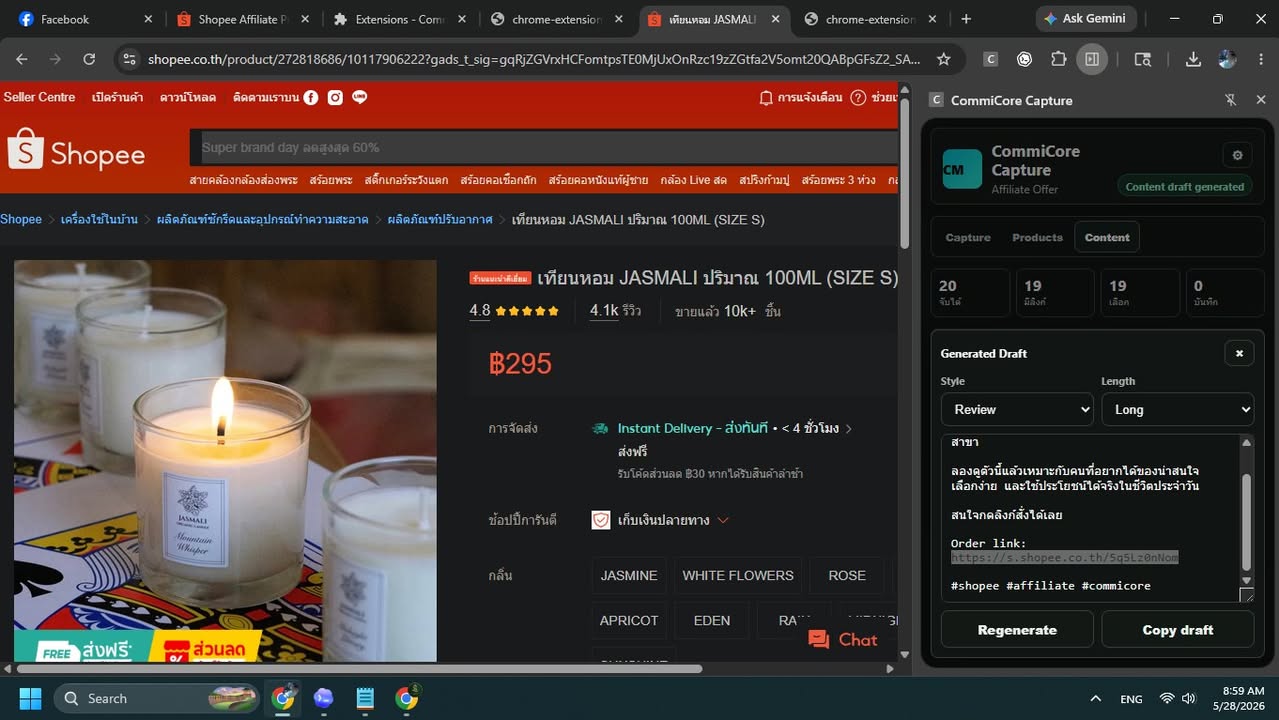Open the 4.1k reviews link

click(x=615, y=311)
